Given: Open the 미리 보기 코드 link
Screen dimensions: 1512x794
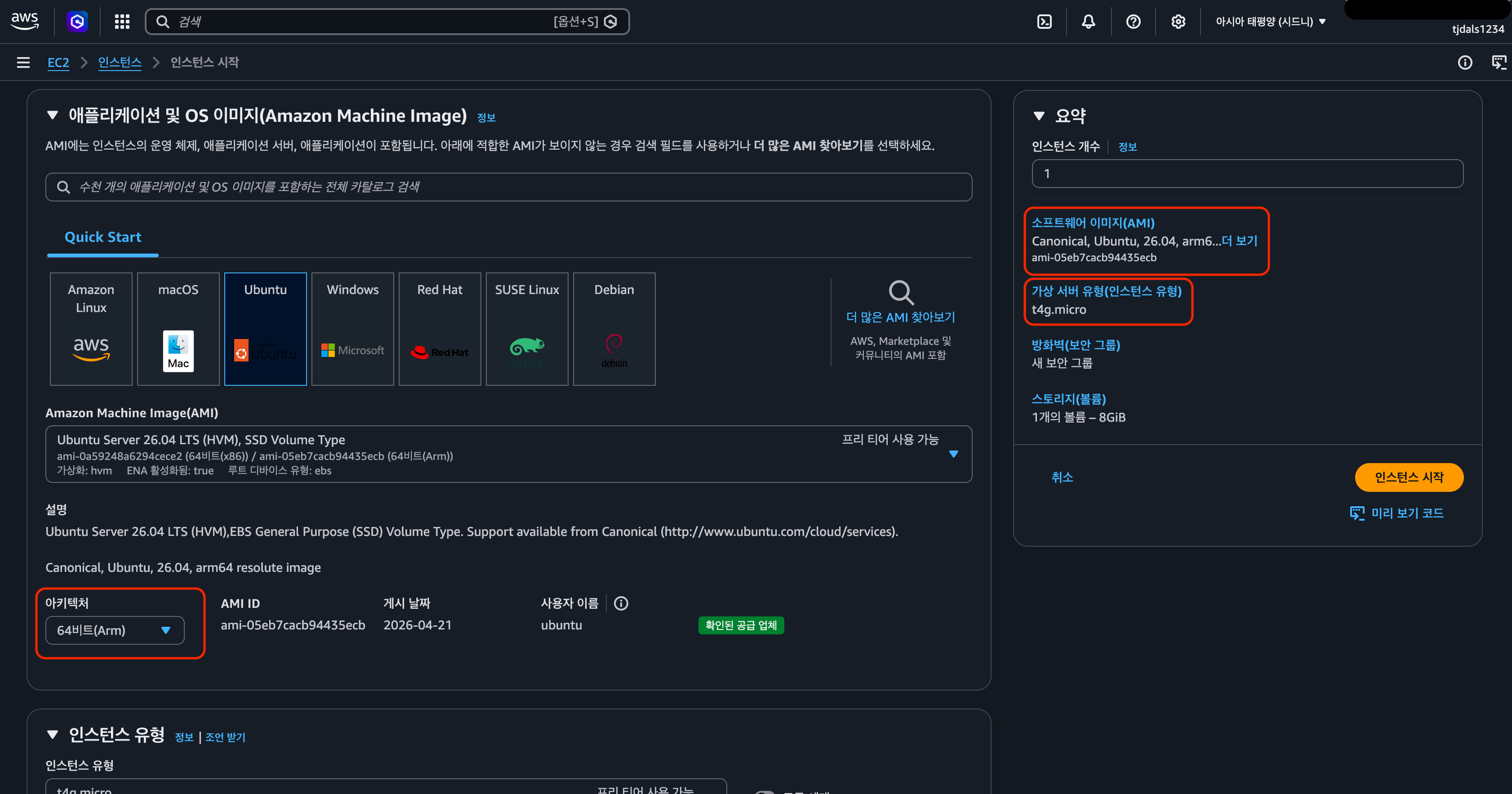Looking at the screenshot, I should click(x=1396, y=513).
